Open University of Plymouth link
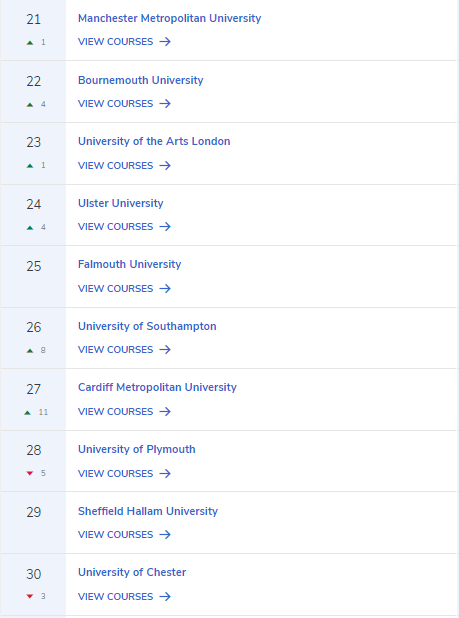 pos(137,449)
